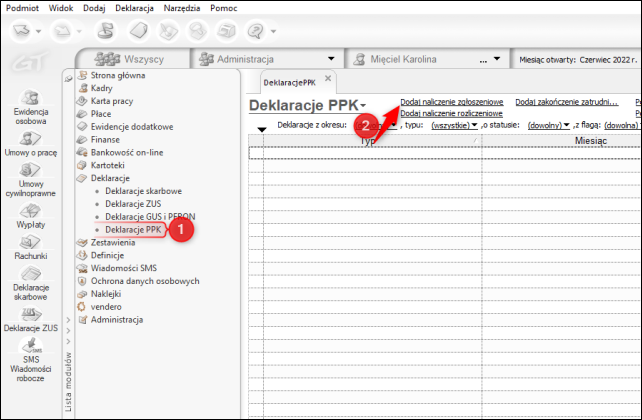The height and width of the screenshot is (420, 642).
Task: Open the Dodaj menu
Action: coord(94,8)
